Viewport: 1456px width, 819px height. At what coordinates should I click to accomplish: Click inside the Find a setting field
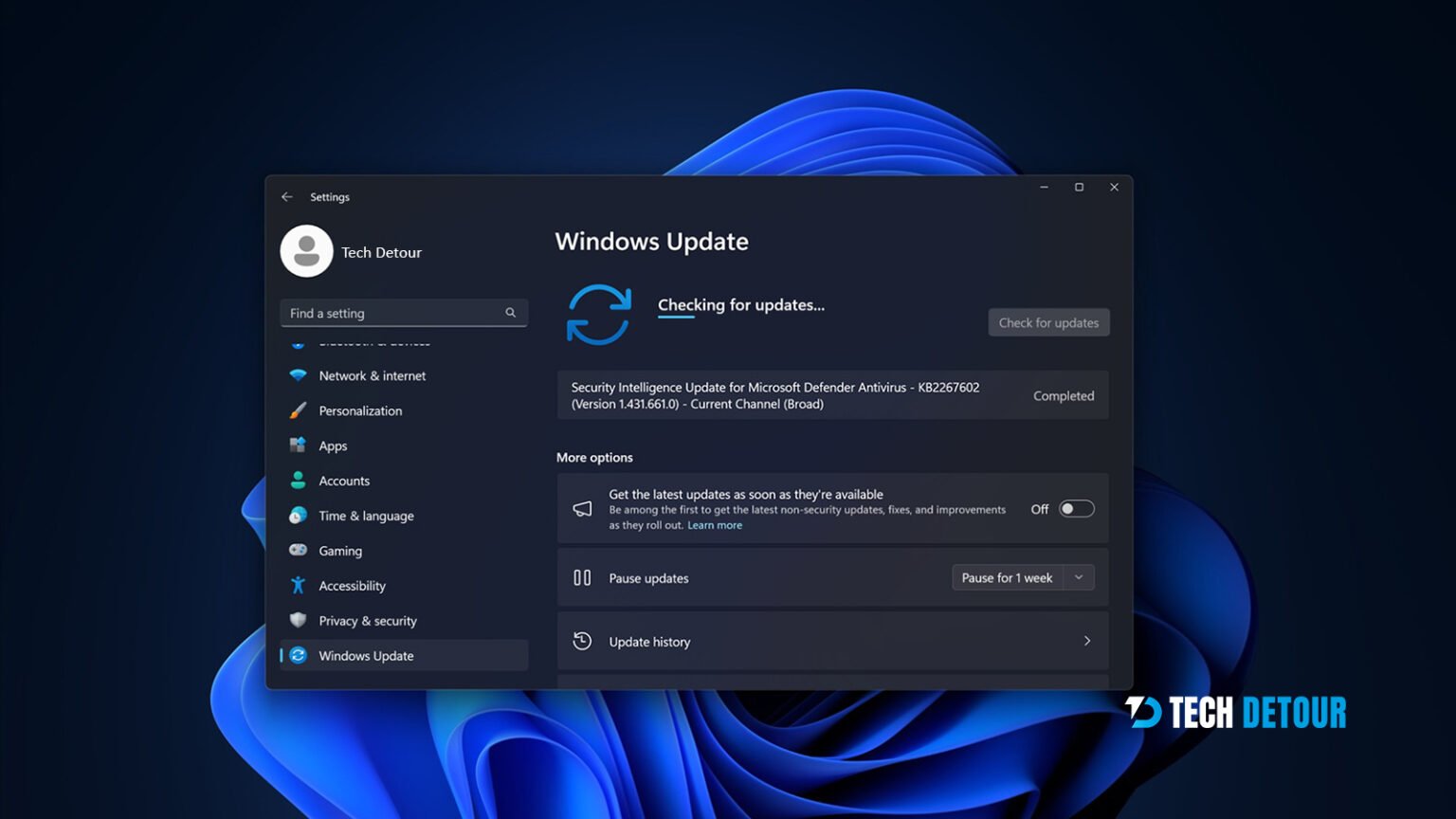click(389, 313)
